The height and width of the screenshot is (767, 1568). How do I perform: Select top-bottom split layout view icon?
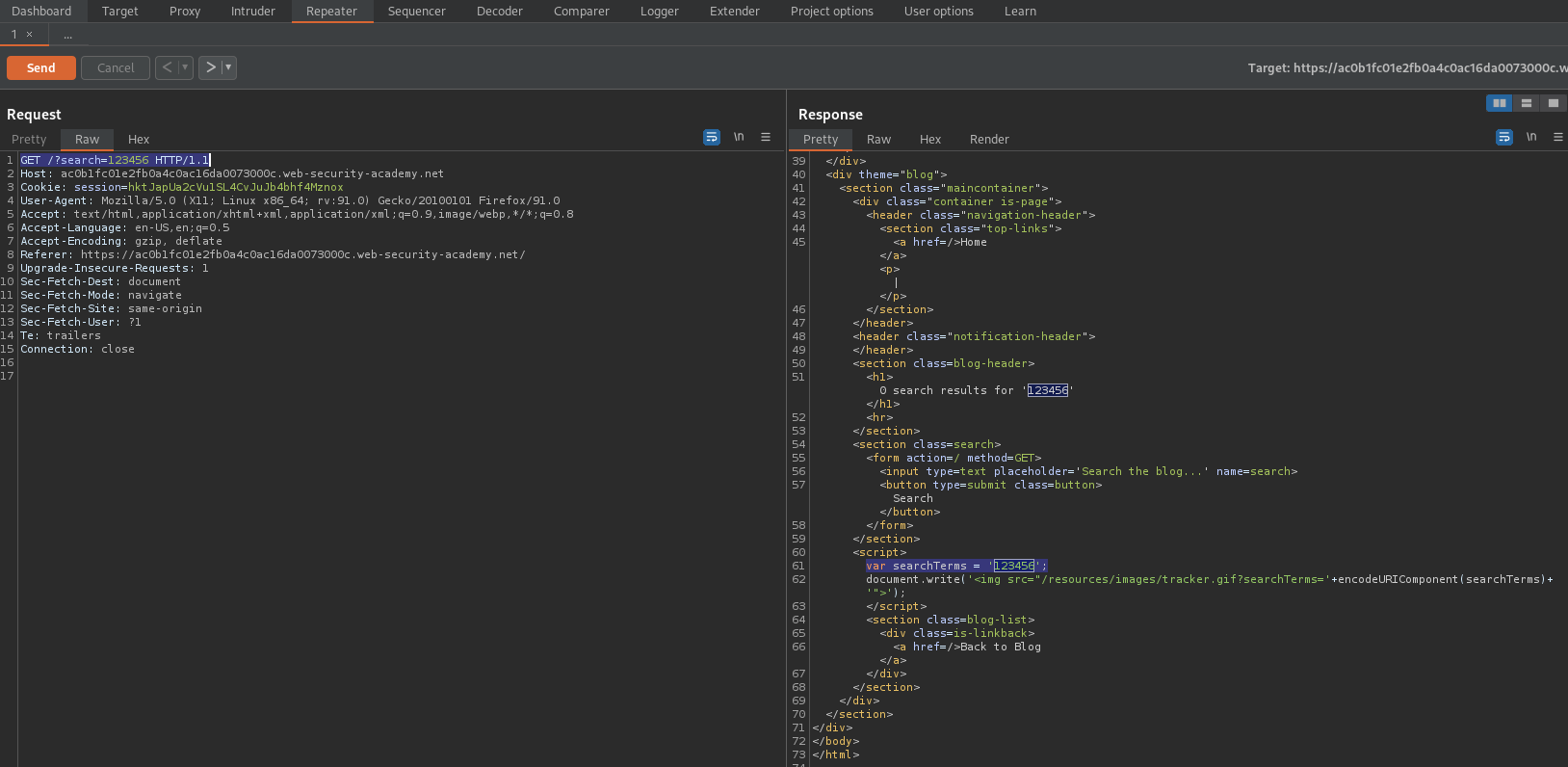pos(1527,103)
